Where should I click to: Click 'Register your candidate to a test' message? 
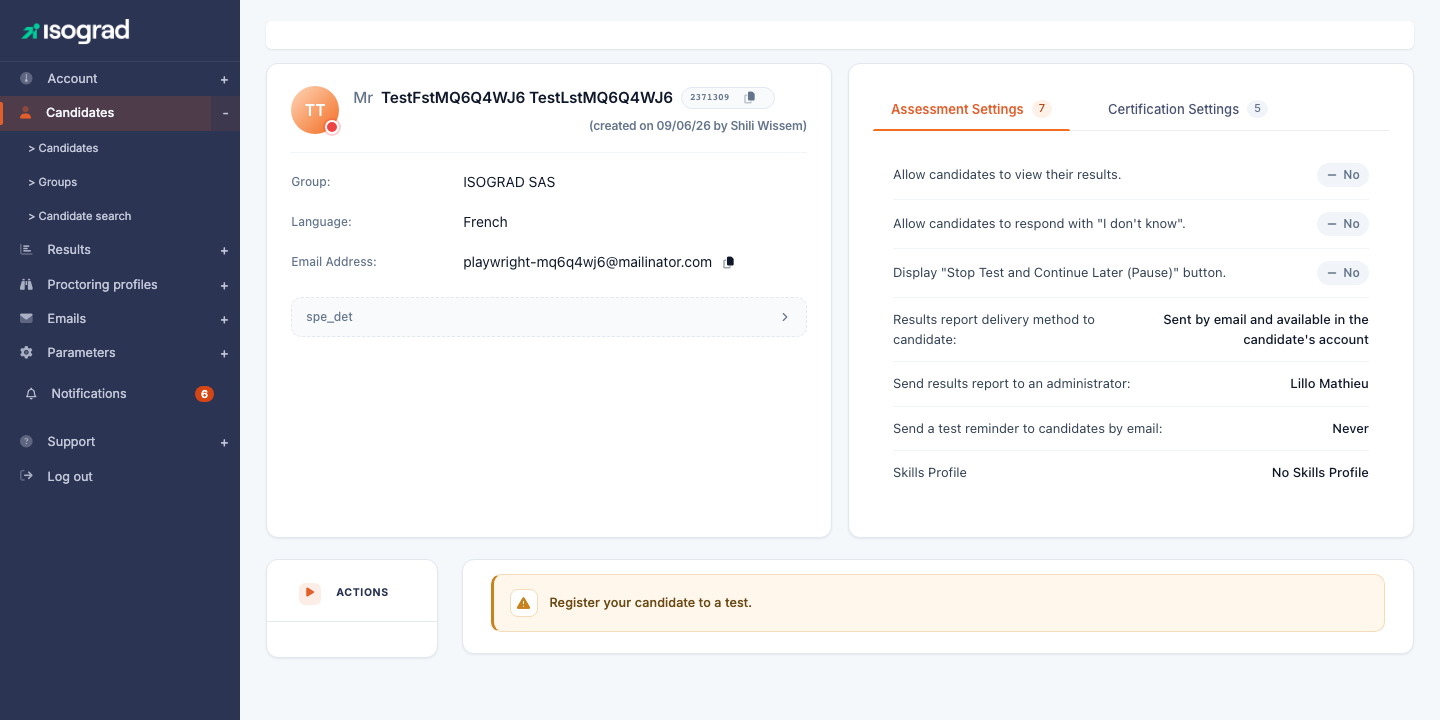(650, 603)
